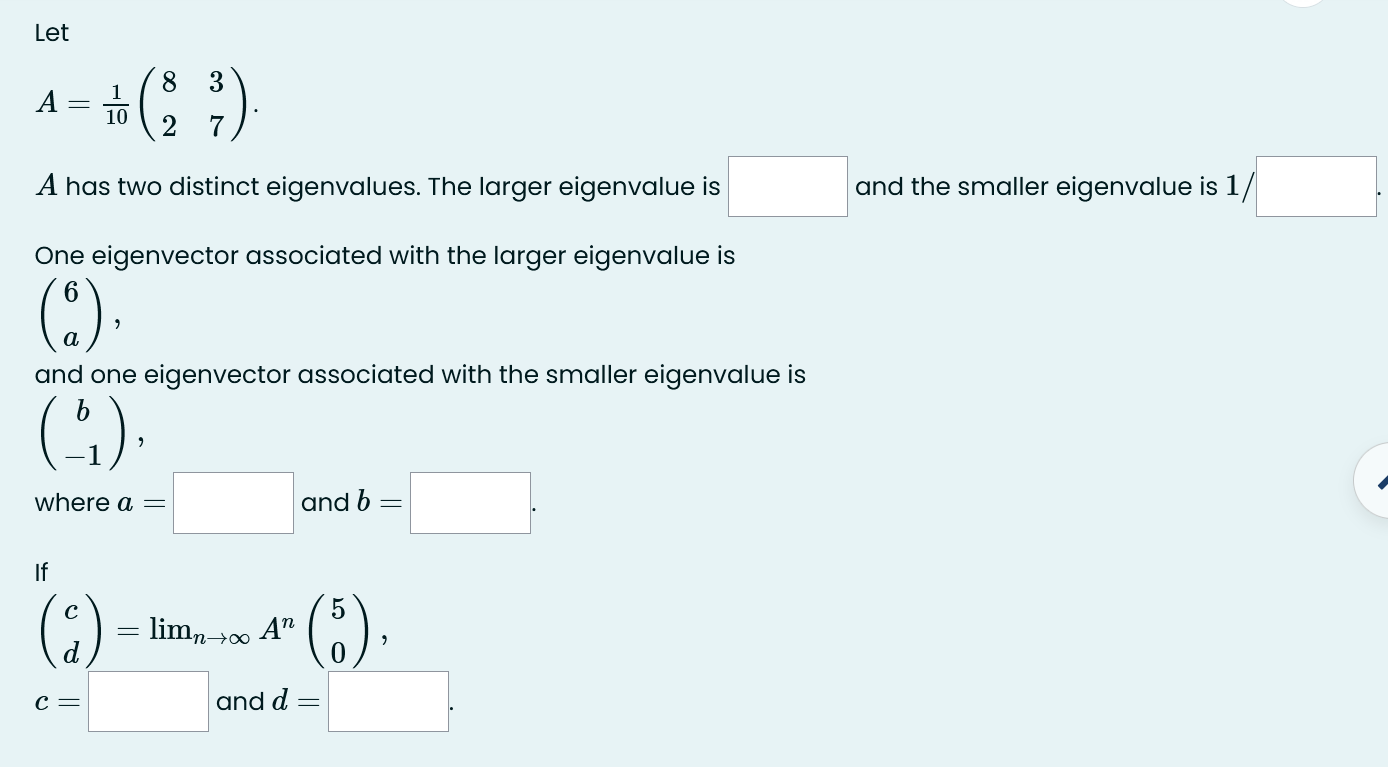Click the input box for b
Image resolution: width=1388 pixels, height=767 pixels.
pos(470,502)
